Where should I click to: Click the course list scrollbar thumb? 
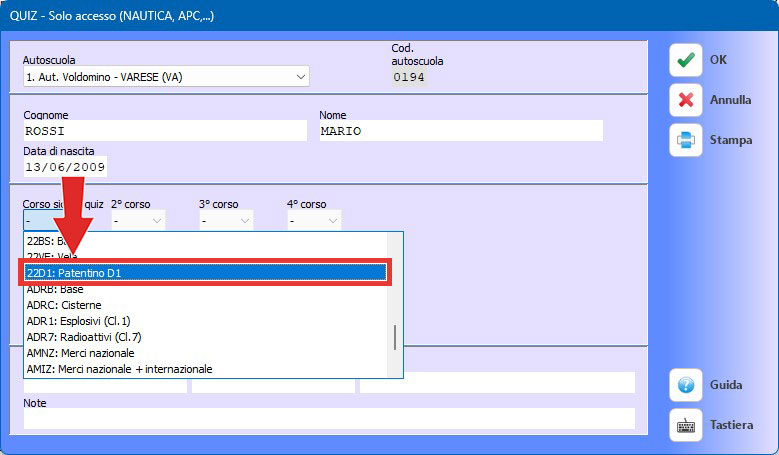click(x=396, y=337)
